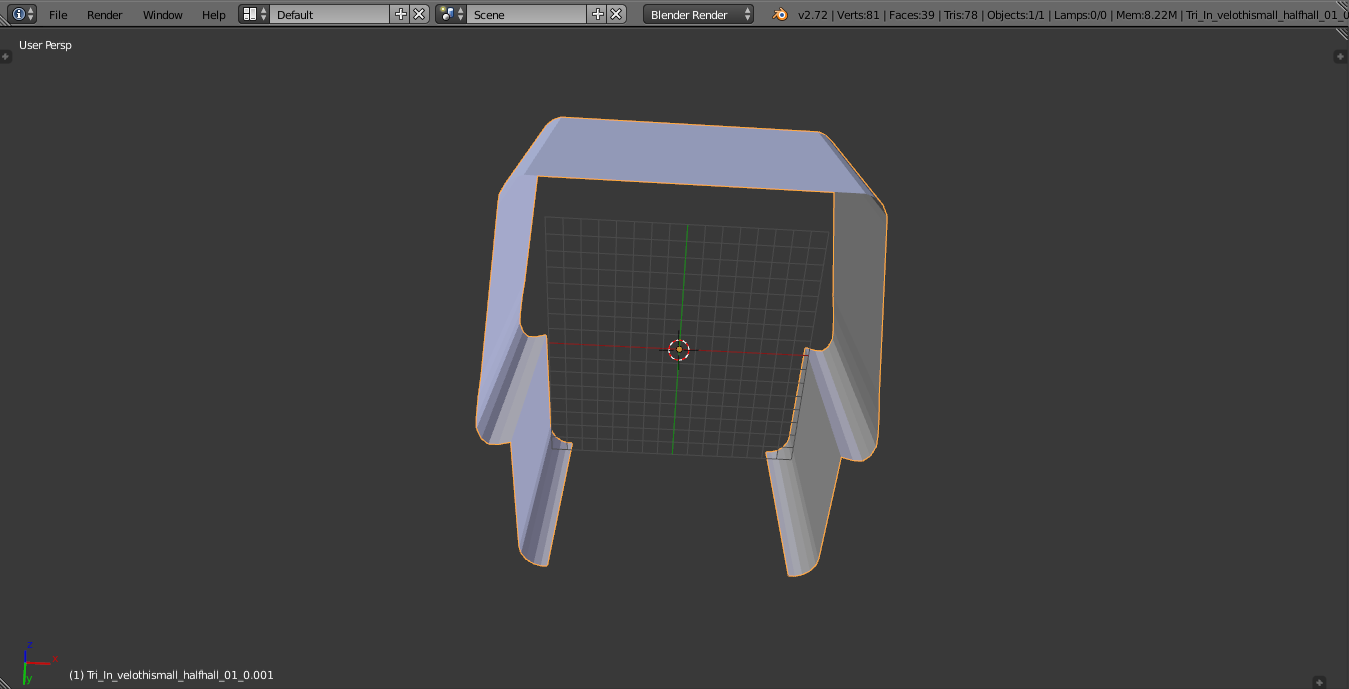Screen dimensions: 1349x689
Task: Open the Blender Render engine dropdown
Action: pos(699,14)
